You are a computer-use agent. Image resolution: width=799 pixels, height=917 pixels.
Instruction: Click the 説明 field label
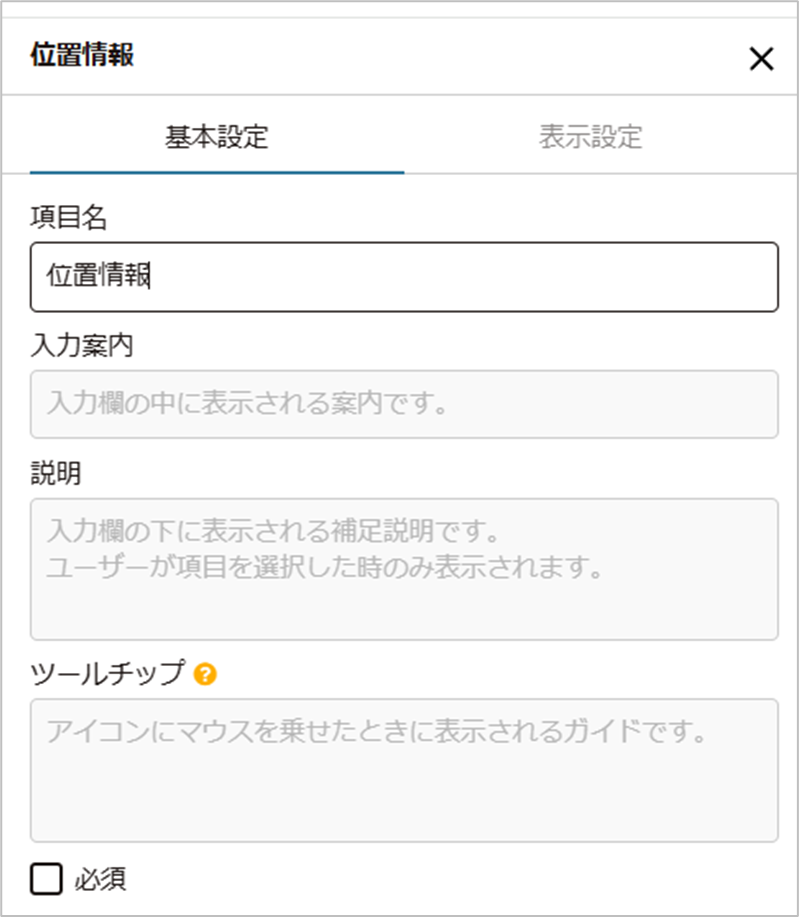[x=56, y=473]
